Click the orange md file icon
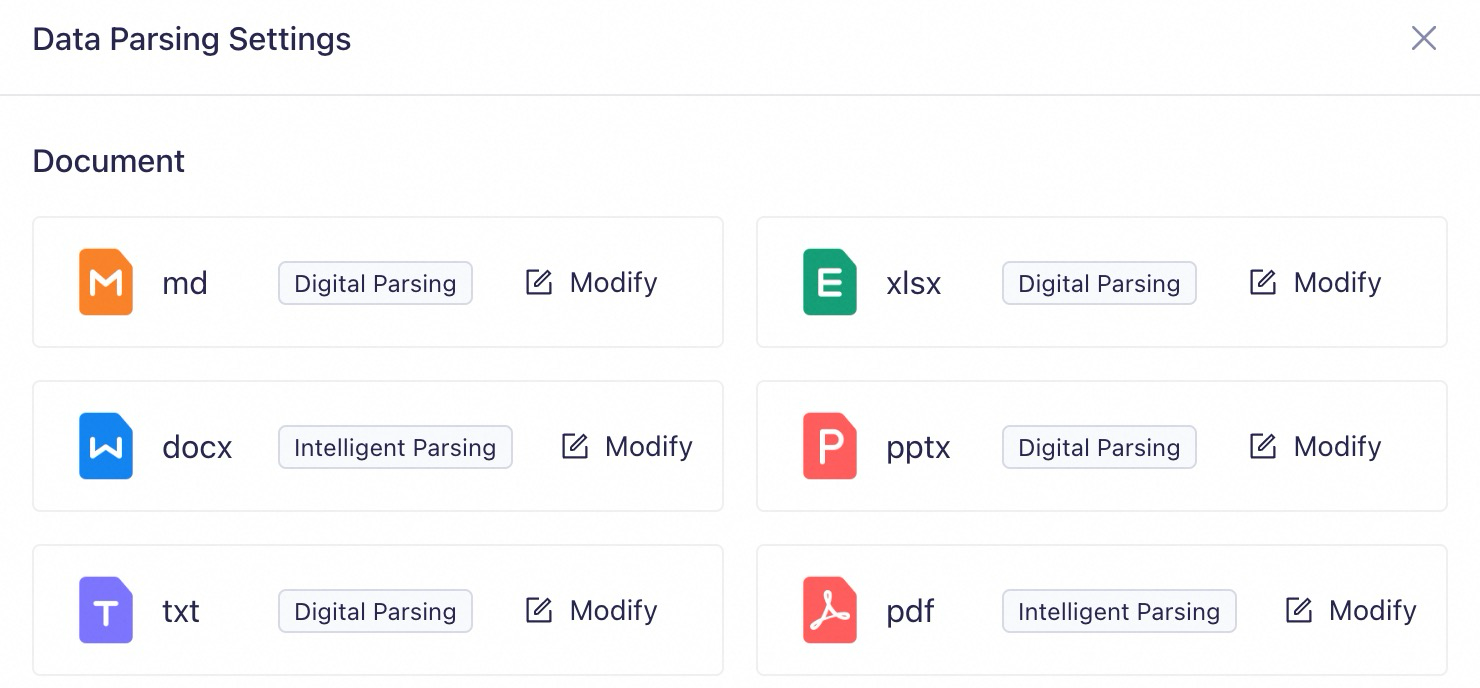The width and height of the screenshot is (1480, 688). (x=106, y=282)
